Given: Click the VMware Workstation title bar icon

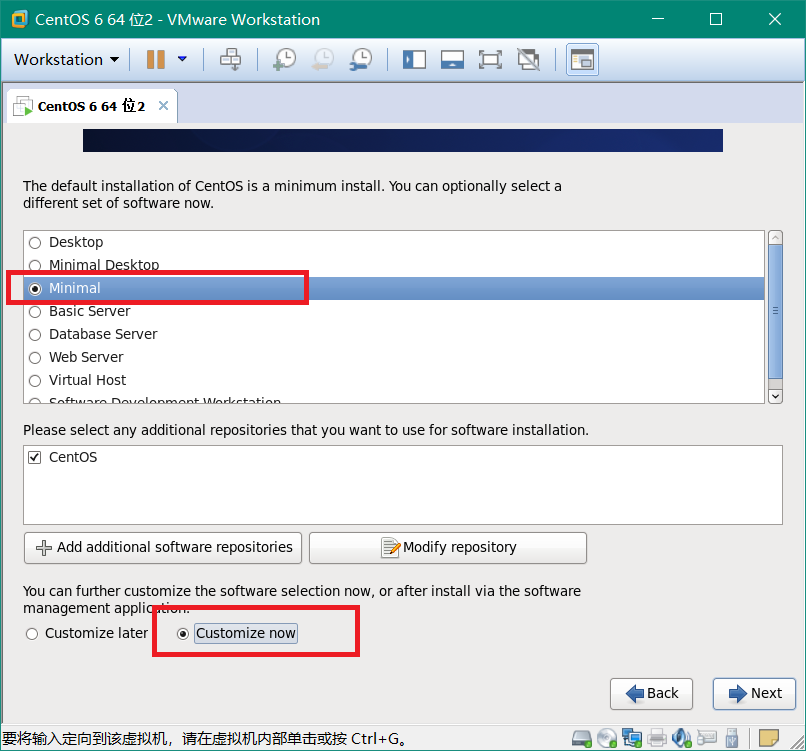Looking at the screenshot, I should click(x=19, y=20).
